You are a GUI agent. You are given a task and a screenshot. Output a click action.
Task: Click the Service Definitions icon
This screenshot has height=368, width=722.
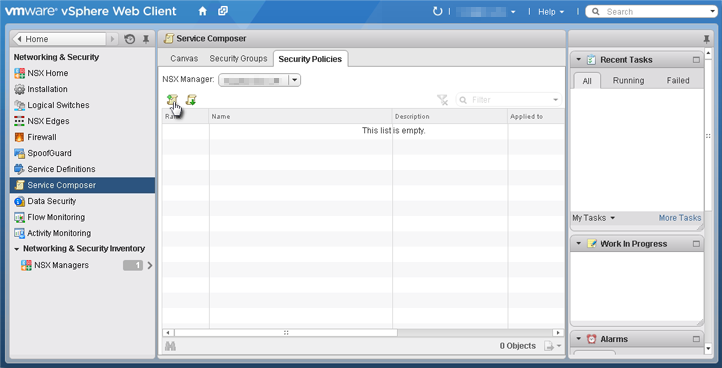click(x=19, y=169)
